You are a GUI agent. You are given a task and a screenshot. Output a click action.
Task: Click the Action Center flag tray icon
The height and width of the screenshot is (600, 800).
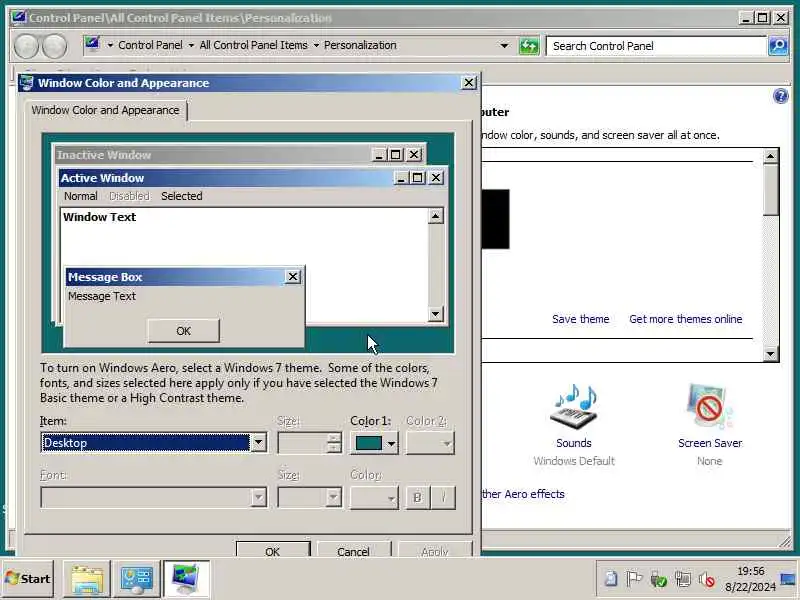[634, 579]
